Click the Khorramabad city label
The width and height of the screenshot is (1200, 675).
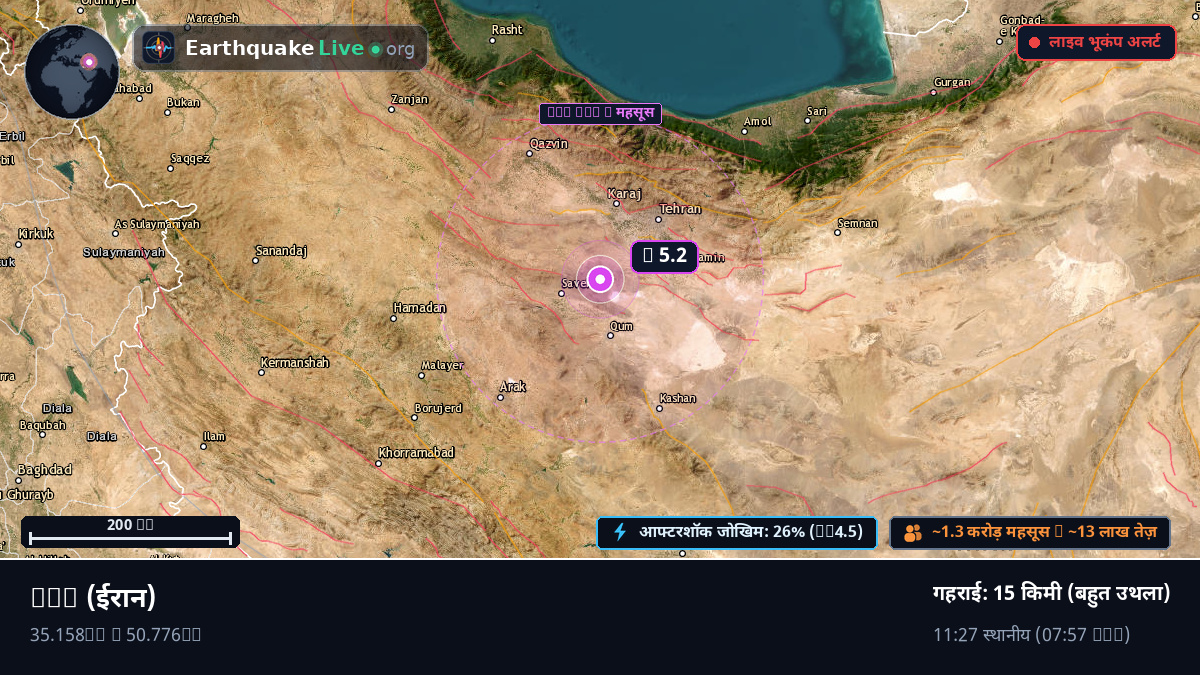(415, 452)
